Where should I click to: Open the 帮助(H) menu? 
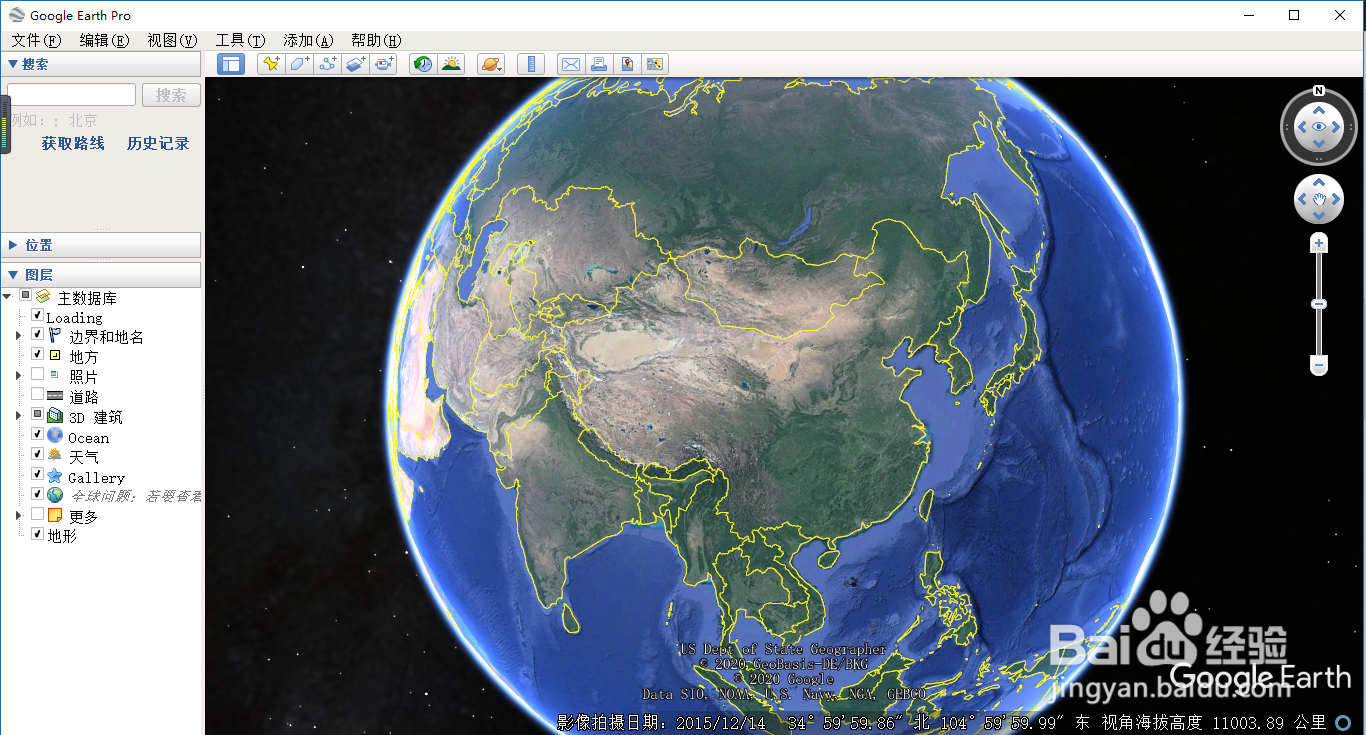click(x=376, y=40)
